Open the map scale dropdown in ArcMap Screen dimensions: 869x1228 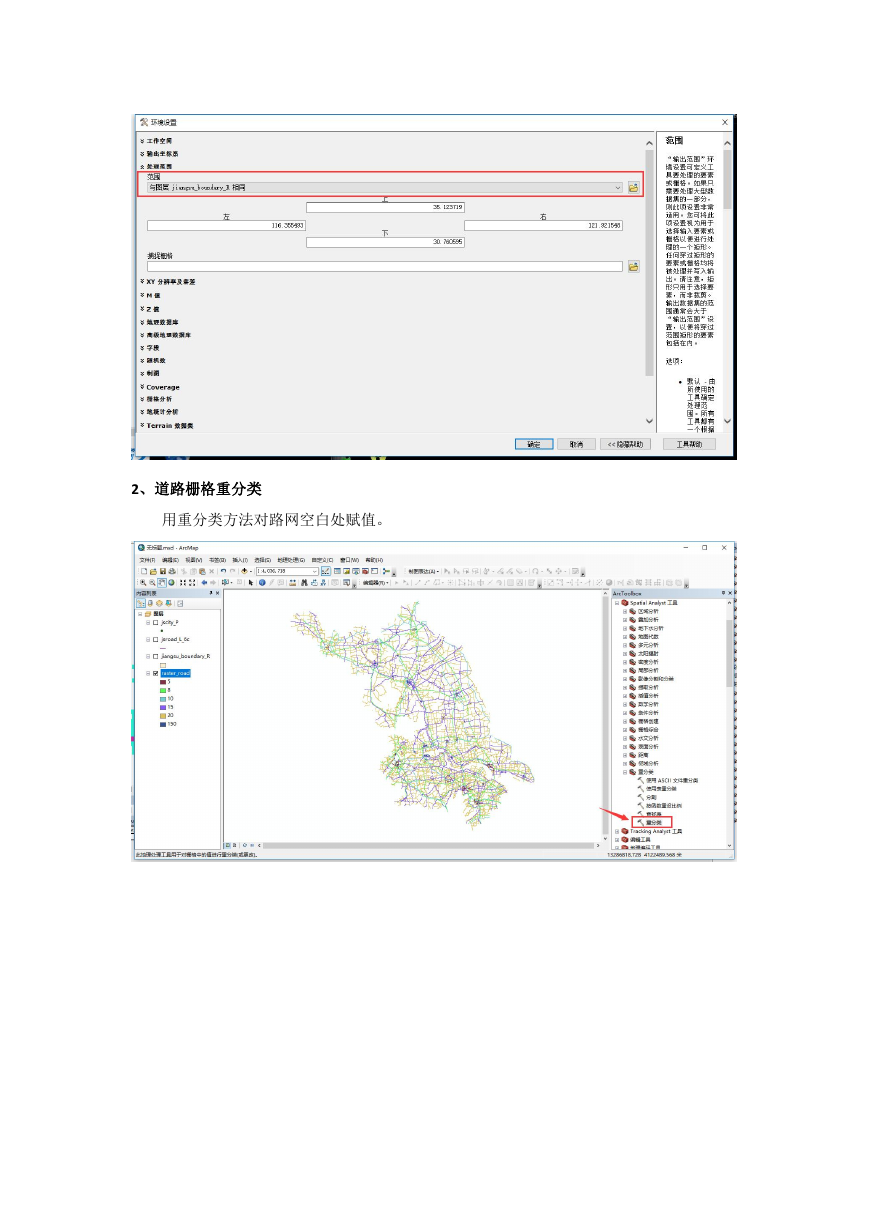(x=315, y=571)
